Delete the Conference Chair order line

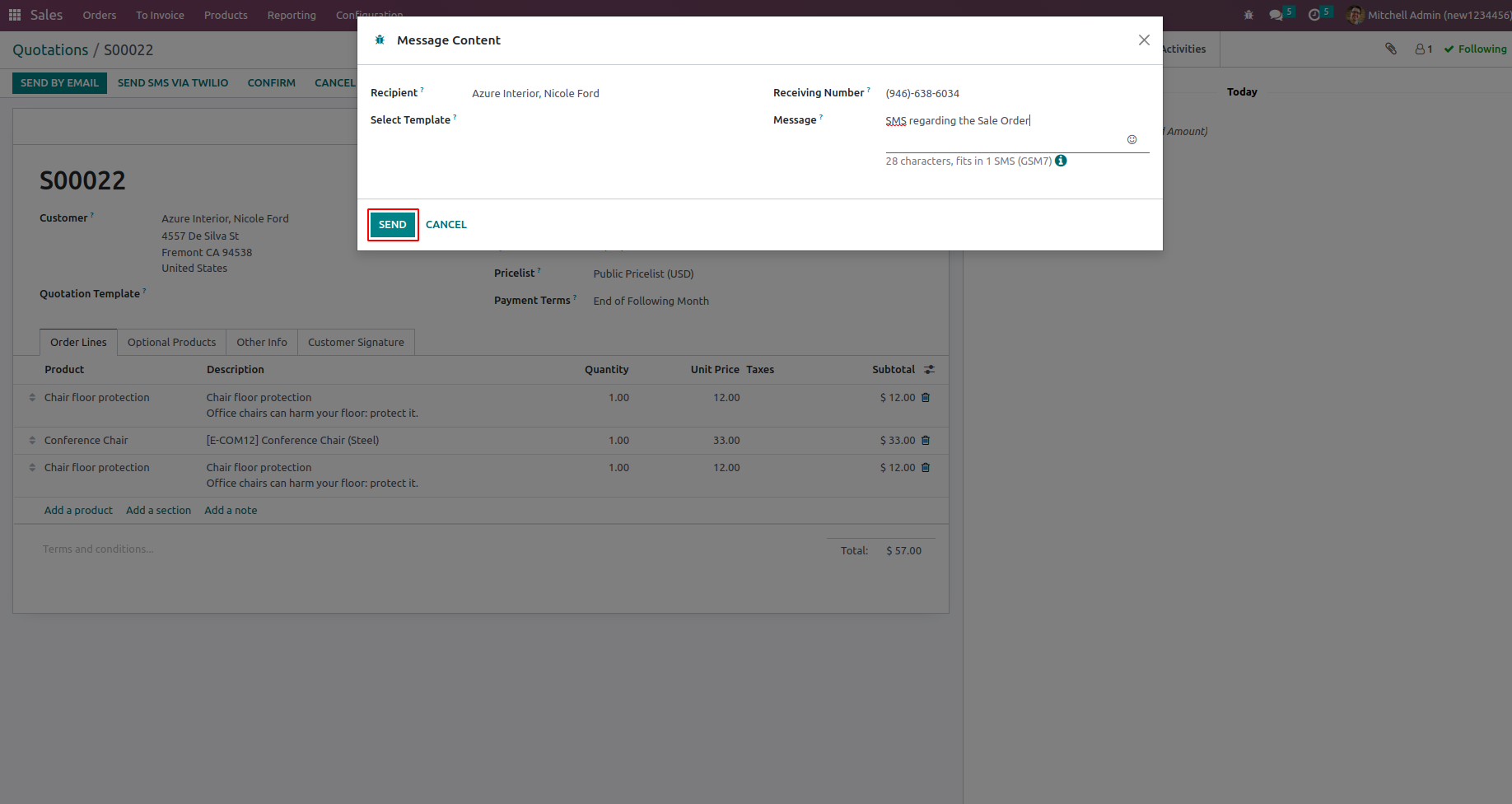click(x=926, y=441)
